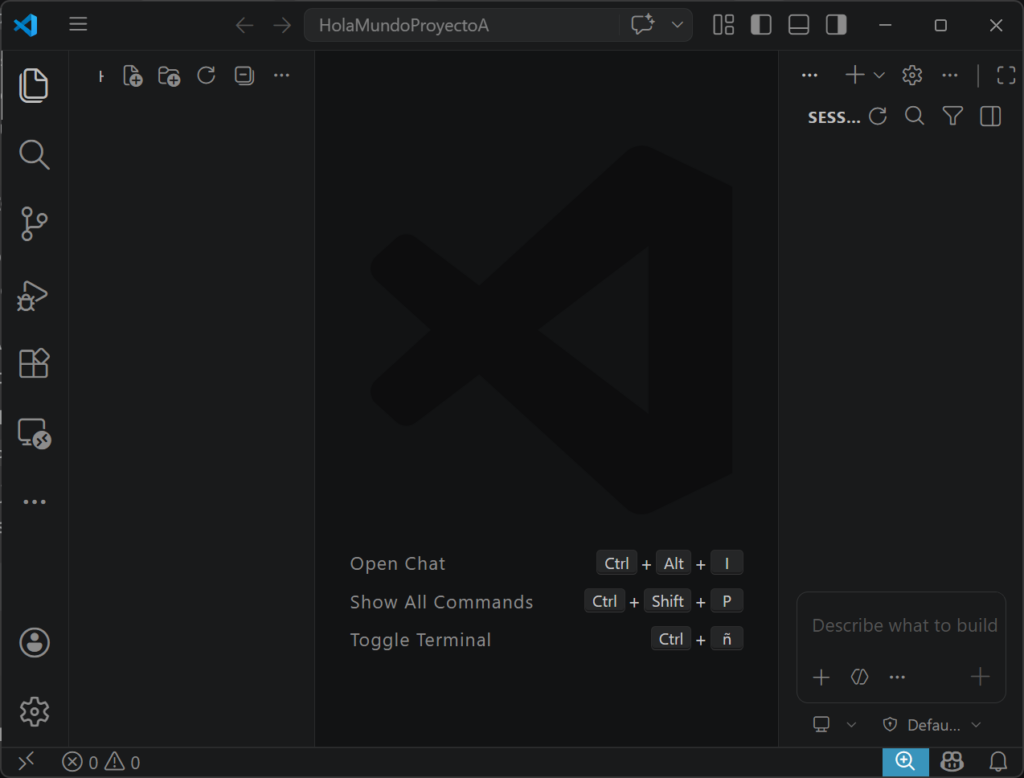The height and width of the screenshot is (778, 1024).
Task: Open the Run and Debug view
Action: tap(34, 295)
